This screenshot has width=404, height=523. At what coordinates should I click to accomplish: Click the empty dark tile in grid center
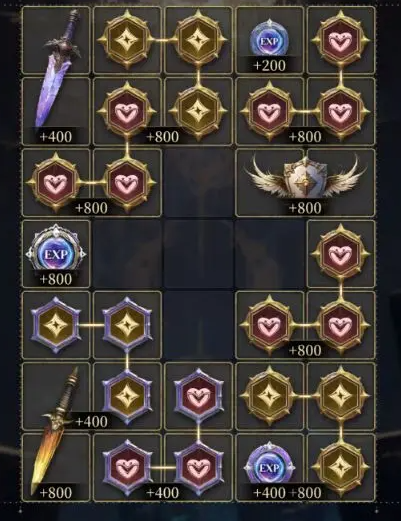pyautogui.click(x=198, y=254)
